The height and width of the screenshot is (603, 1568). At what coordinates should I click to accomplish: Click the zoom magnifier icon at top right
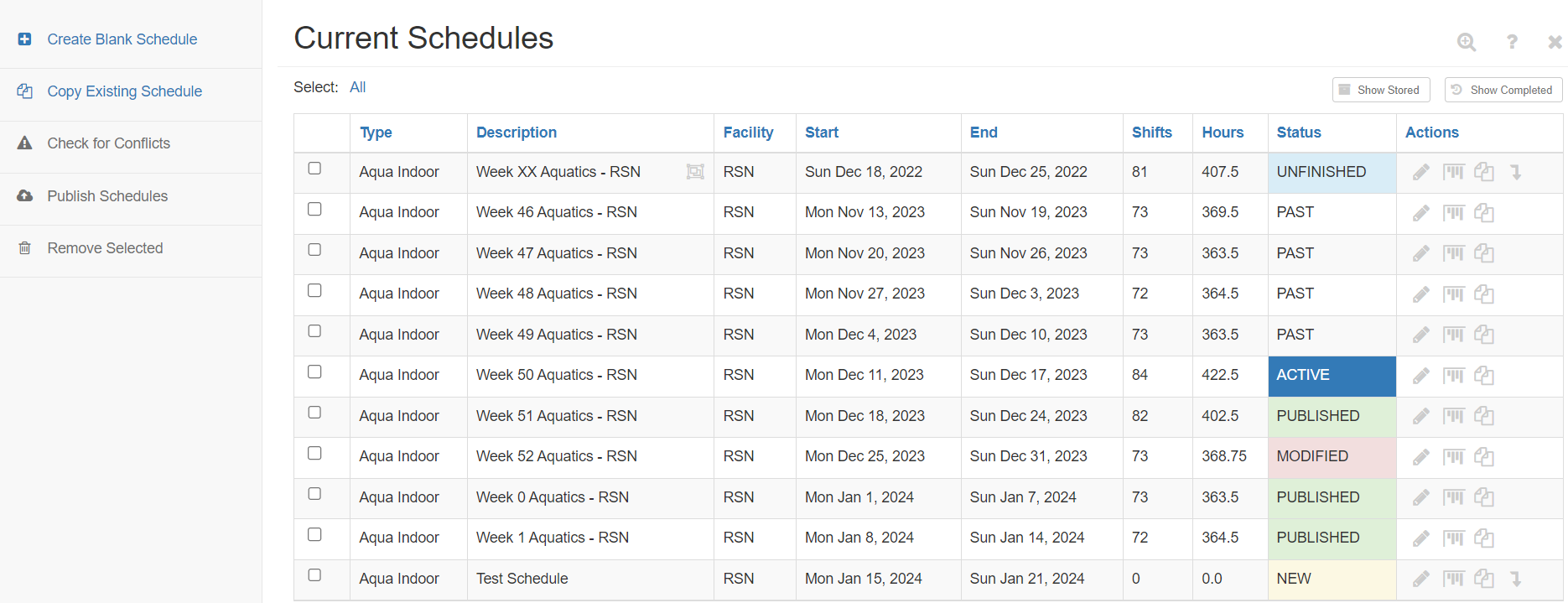click(1466, 42)
